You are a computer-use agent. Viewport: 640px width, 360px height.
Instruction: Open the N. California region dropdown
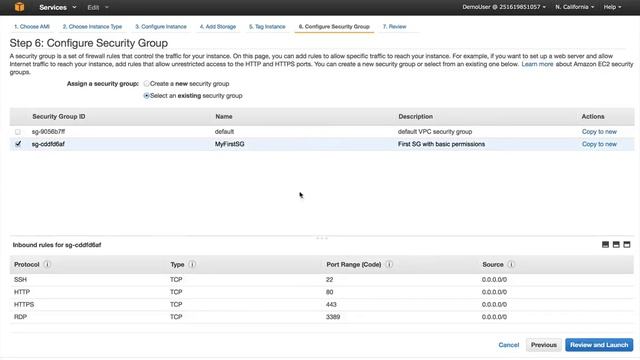point(574,7)
